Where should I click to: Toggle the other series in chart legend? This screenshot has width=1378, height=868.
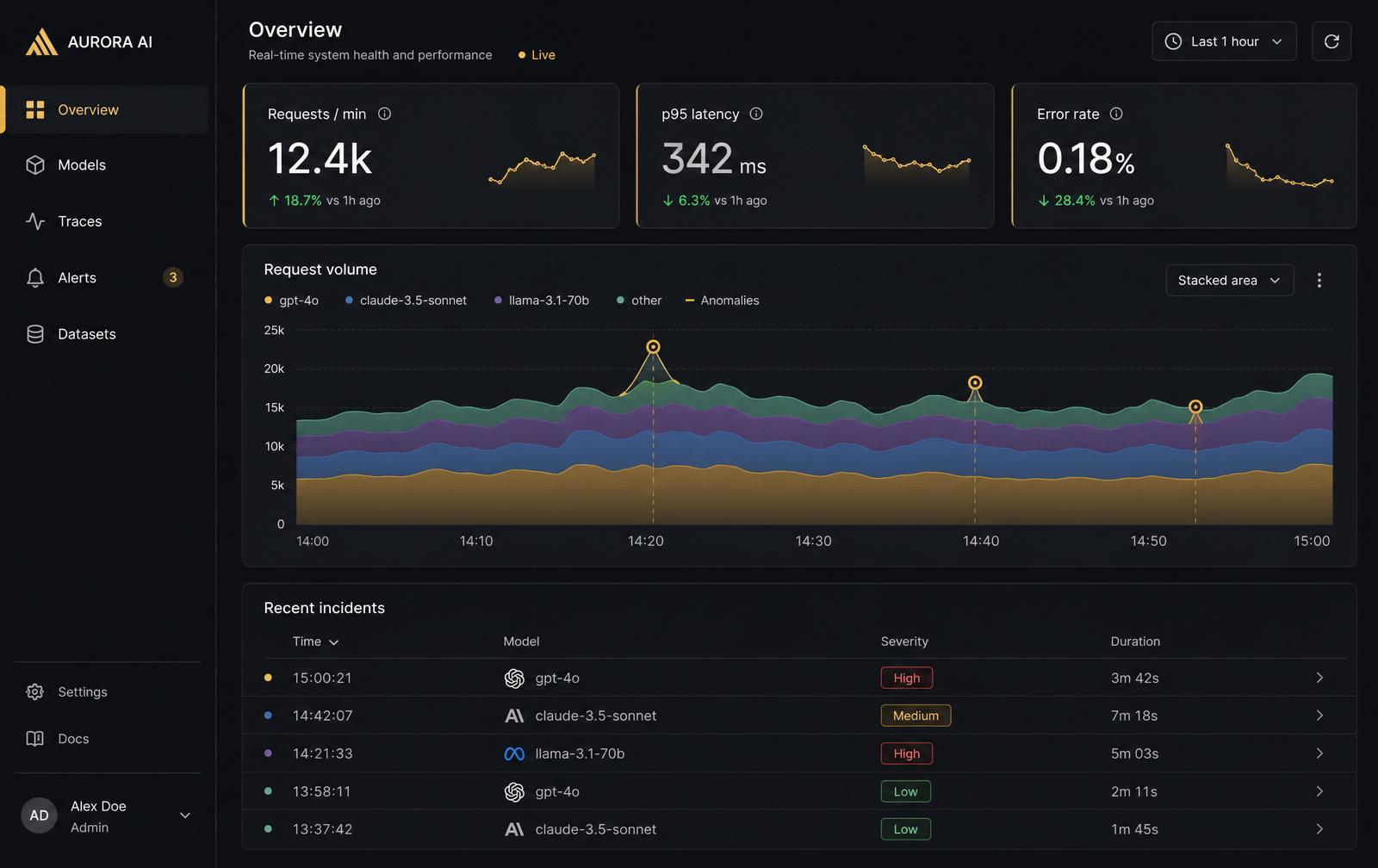[639, 301]
